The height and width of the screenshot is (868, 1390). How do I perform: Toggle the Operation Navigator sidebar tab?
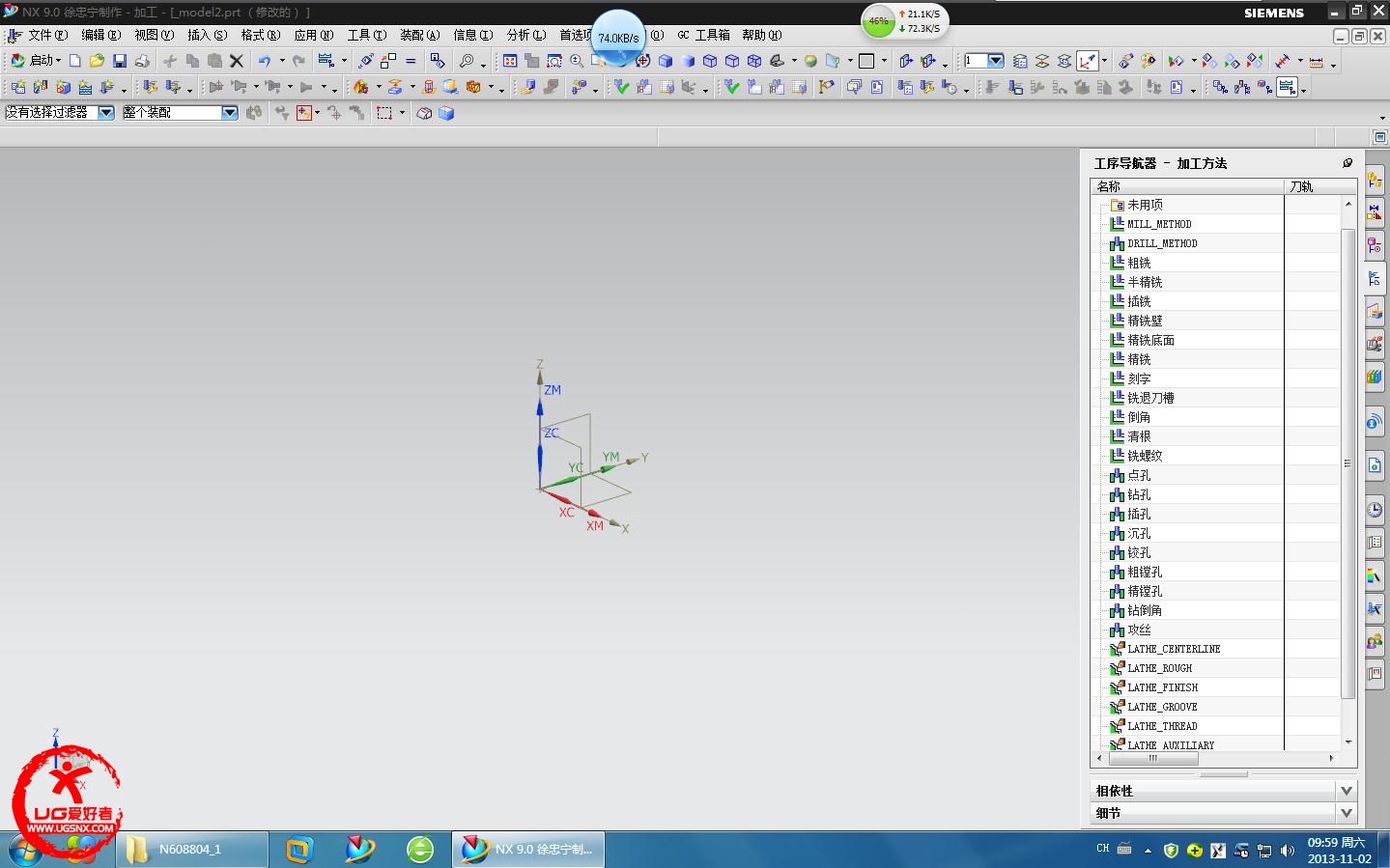click(1374, 279)
